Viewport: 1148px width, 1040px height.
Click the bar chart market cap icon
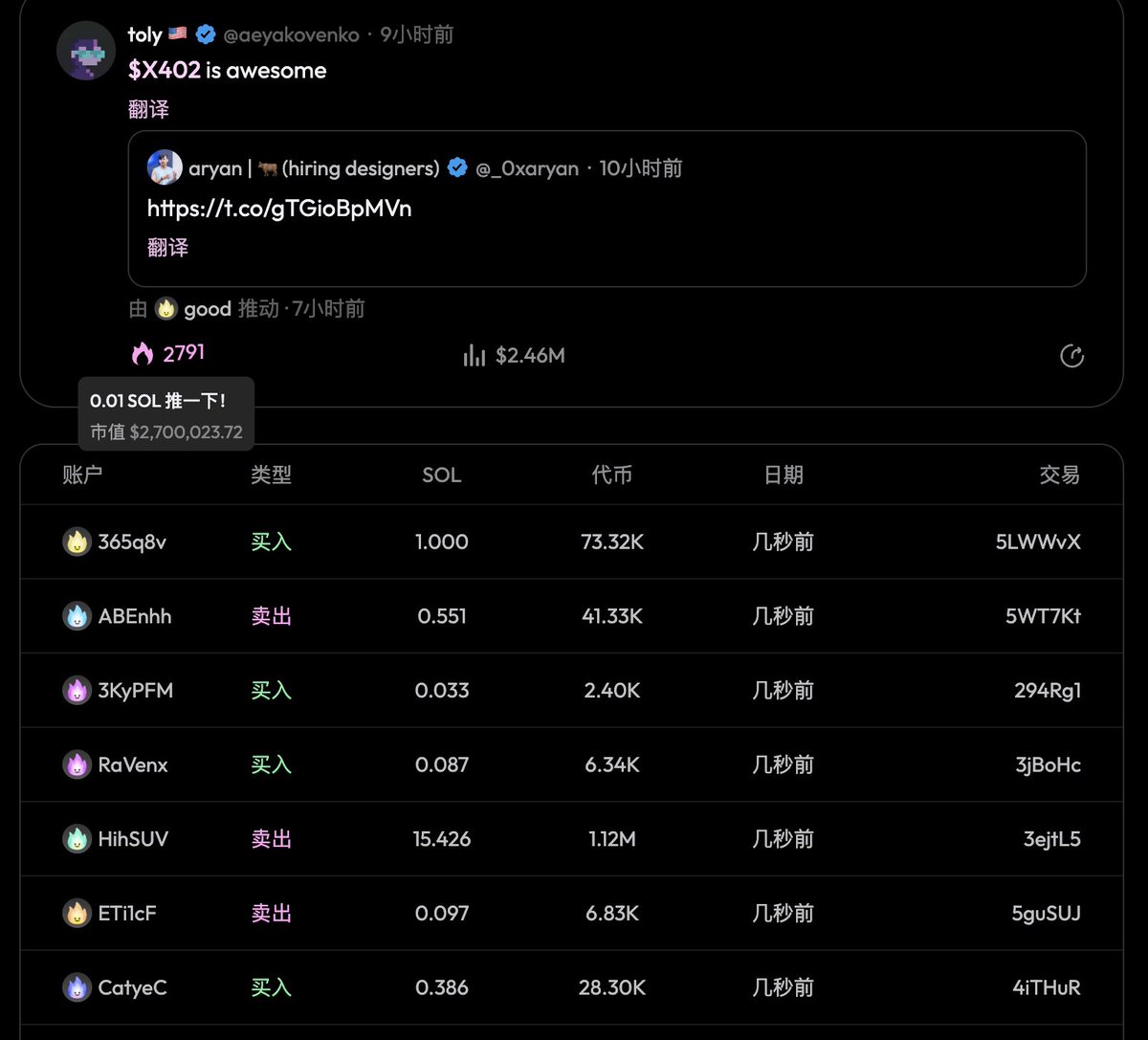[474, 356]
